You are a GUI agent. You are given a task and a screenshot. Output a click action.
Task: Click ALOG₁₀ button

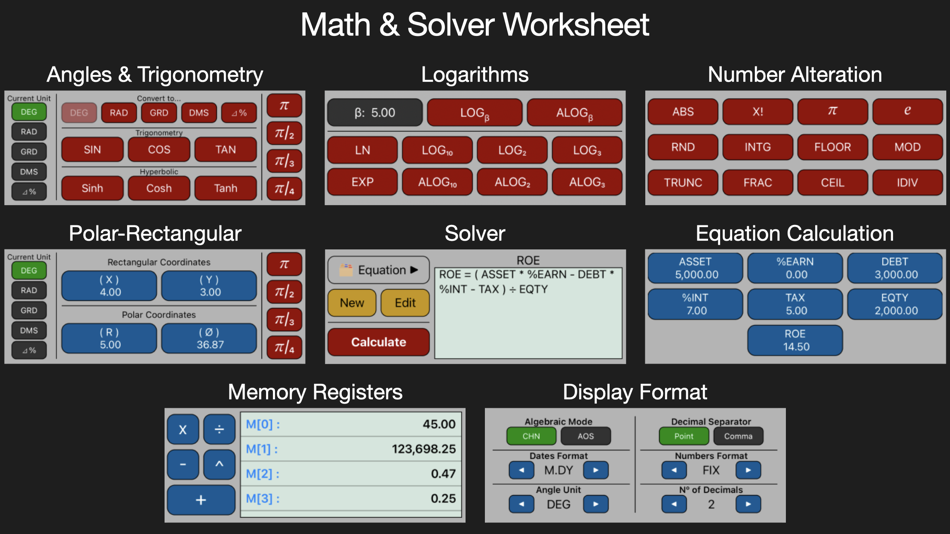tap(437, 182)
